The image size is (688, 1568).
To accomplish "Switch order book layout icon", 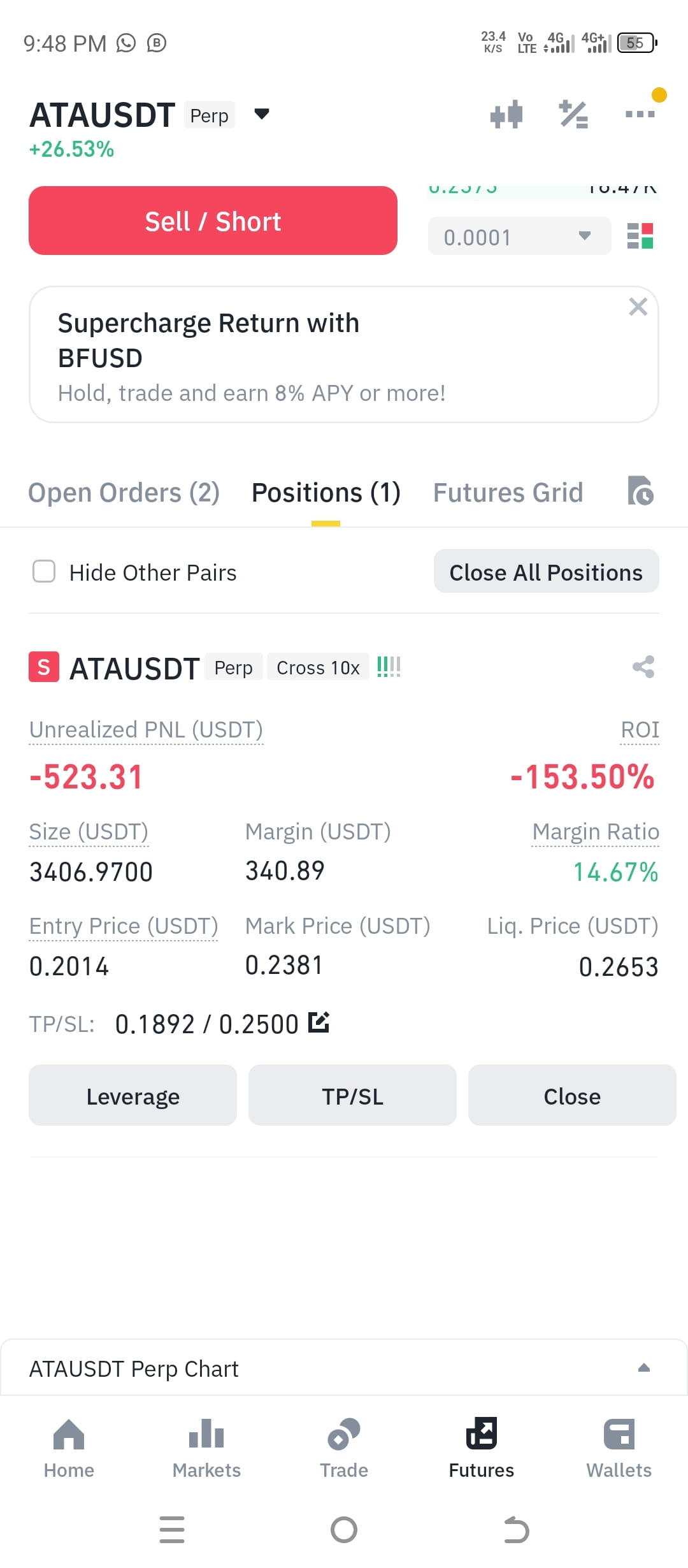I will coord(640,236).
